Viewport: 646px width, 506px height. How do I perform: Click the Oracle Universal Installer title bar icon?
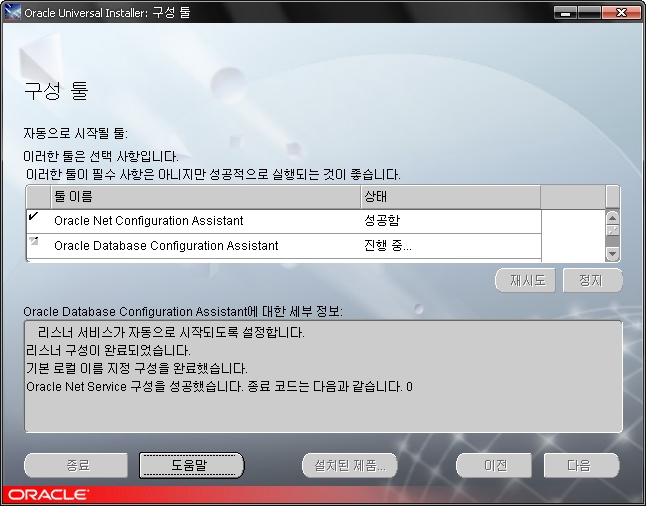(12, 12)
